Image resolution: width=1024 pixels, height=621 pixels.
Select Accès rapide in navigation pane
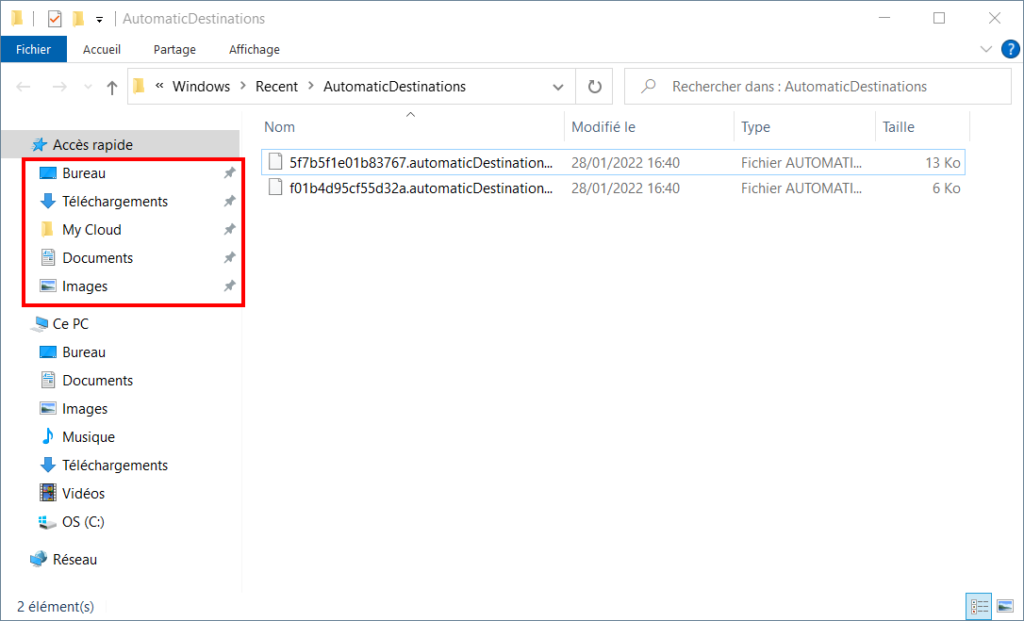coord(120,144)
